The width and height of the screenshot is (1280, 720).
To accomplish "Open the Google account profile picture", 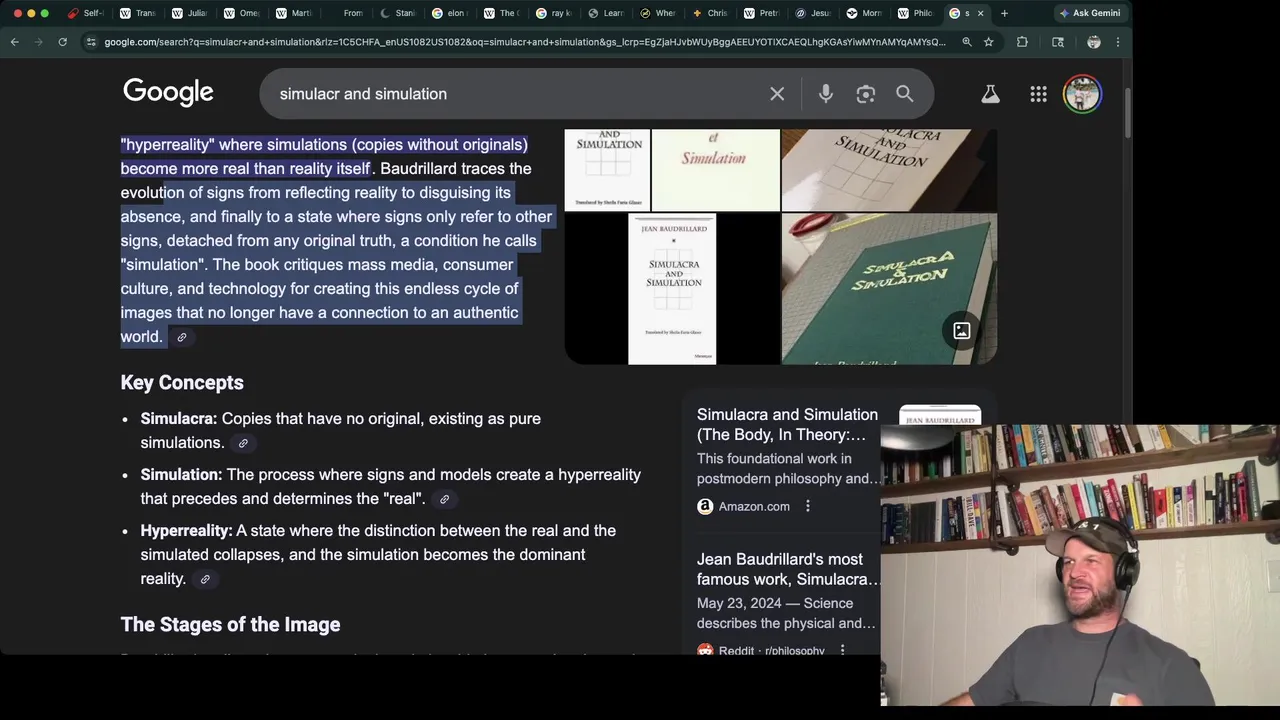I will [x=1082, y=94].
